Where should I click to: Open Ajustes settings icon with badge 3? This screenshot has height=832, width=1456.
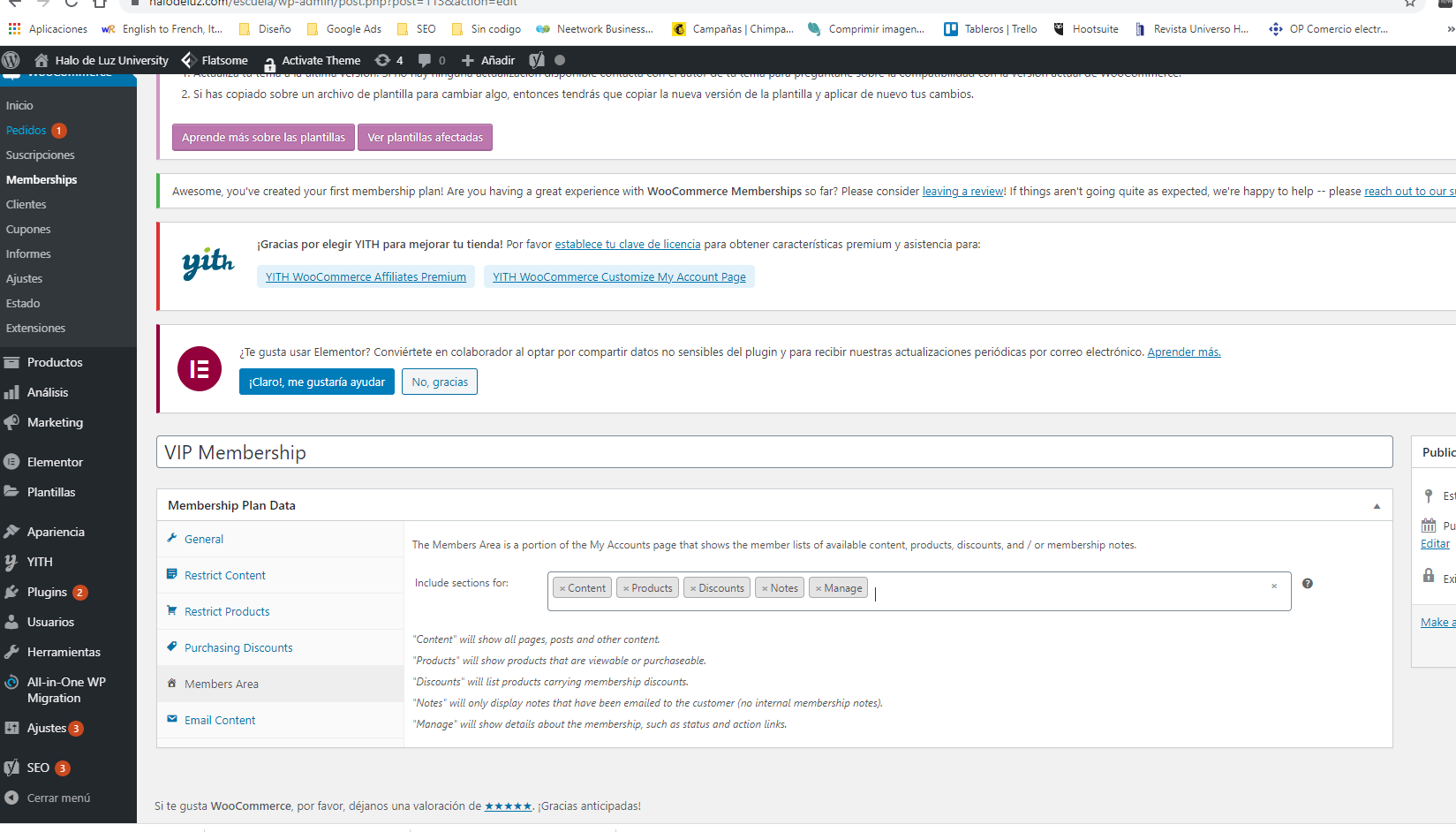pos(11,728)
